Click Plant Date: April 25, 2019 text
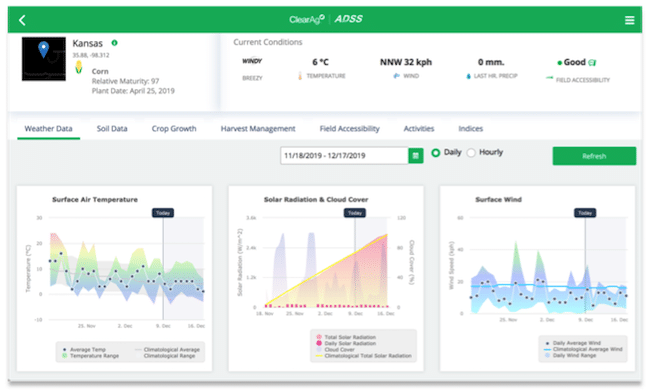This screenshot has height=390, width=650. coord(133,91)
